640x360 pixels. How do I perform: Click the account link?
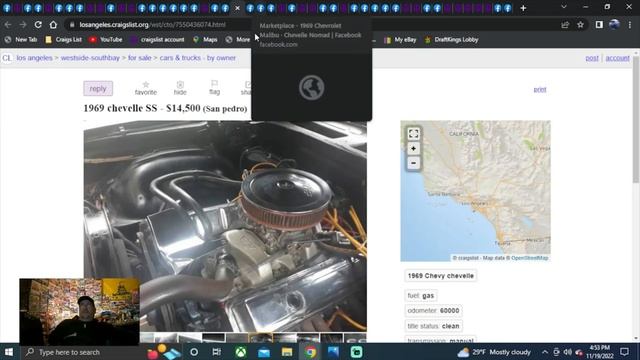617,58
